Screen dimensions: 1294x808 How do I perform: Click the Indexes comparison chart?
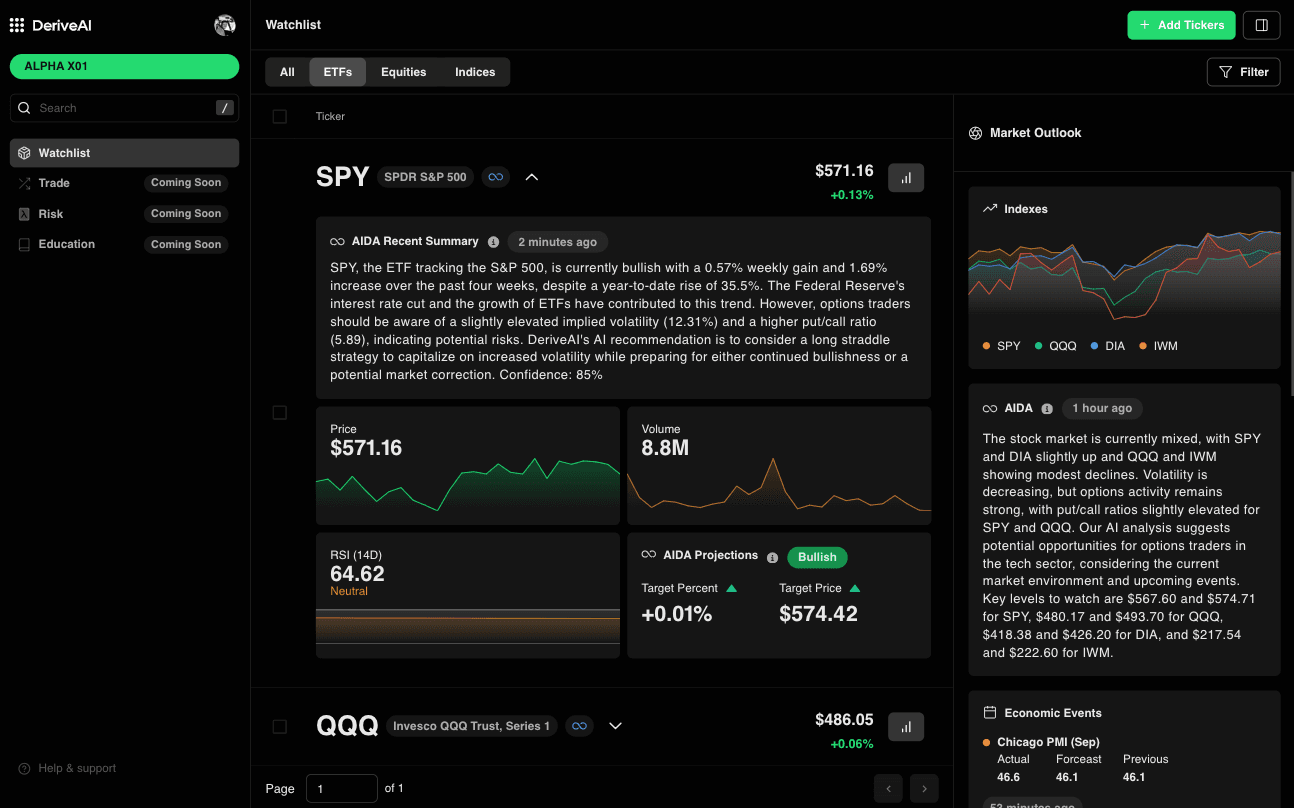(x=1124, y=275)
